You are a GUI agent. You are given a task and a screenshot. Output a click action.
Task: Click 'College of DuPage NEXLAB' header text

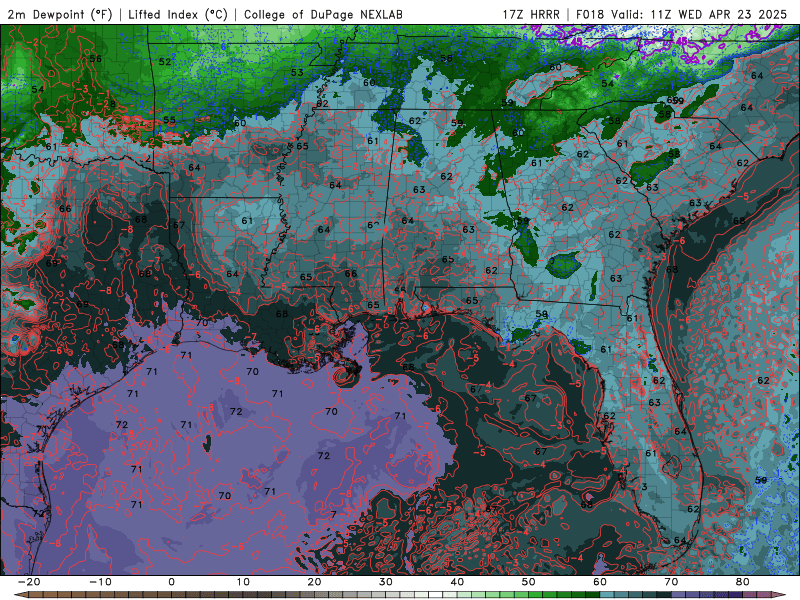[323, 15]
